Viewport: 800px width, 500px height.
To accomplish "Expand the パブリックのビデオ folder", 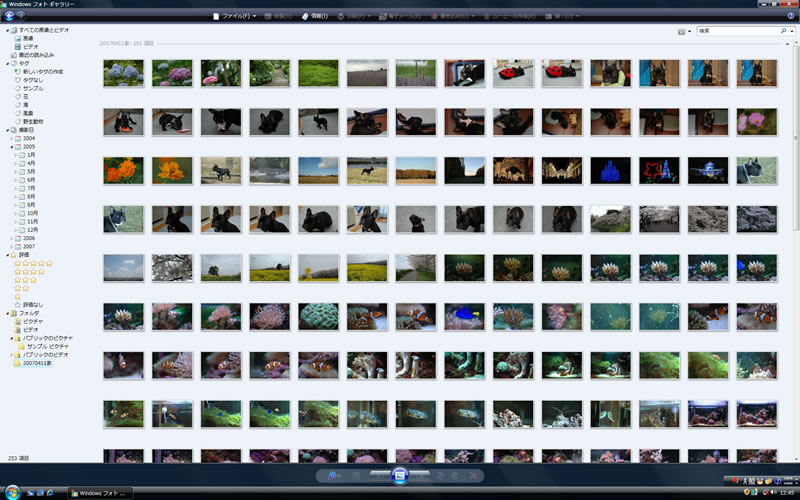I will pyautogui.click(x=11, y=355).
